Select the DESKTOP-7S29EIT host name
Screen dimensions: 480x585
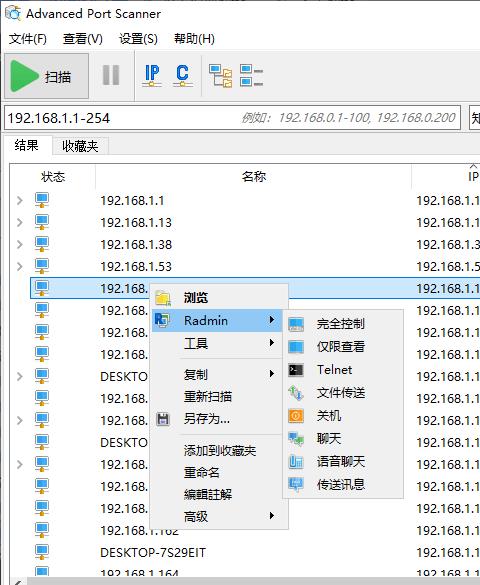153,553
